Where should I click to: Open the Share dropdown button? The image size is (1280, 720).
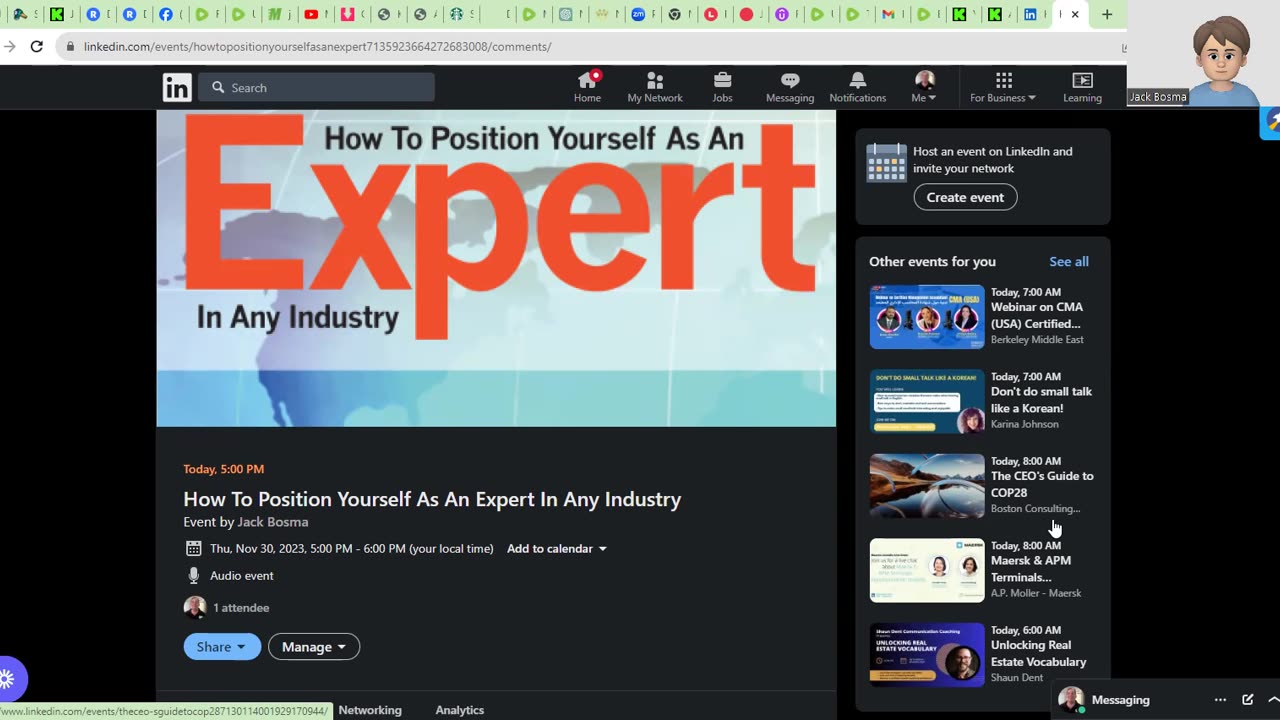point(222,647)
